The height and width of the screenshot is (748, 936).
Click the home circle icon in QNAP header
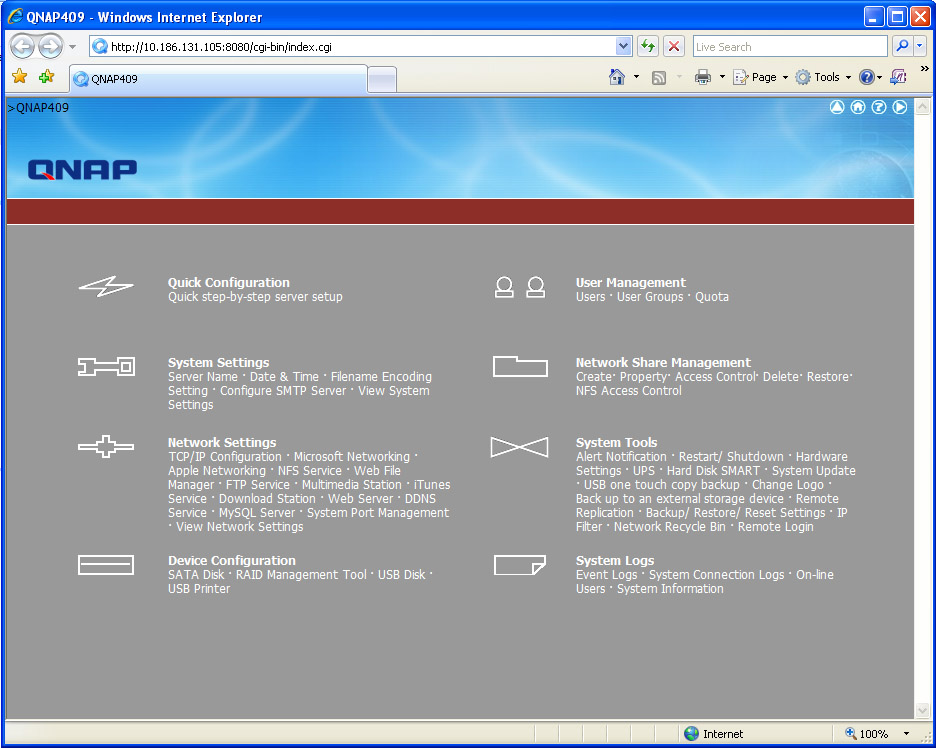coord(858,107)
